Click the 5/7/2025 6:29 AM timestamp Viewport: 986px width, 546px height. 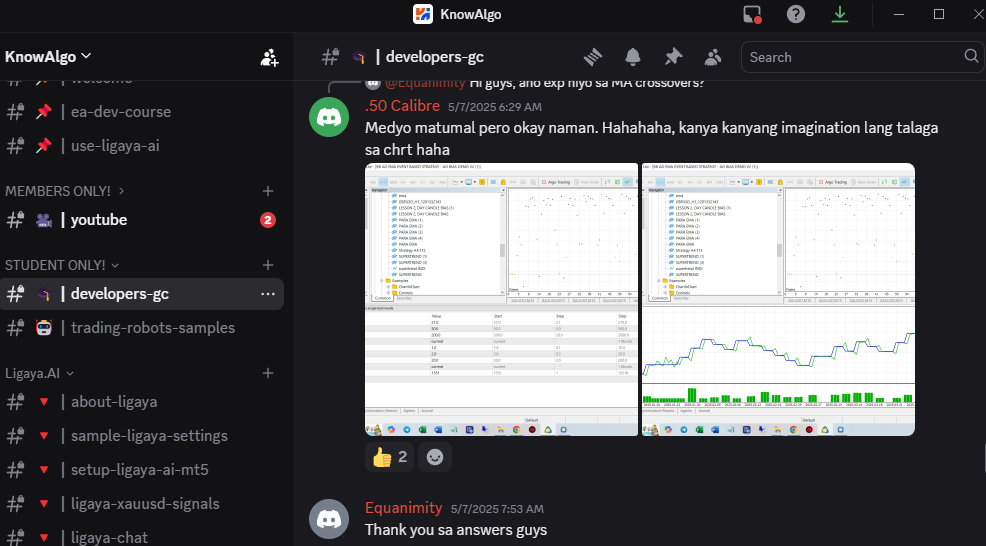coord(494,107)
